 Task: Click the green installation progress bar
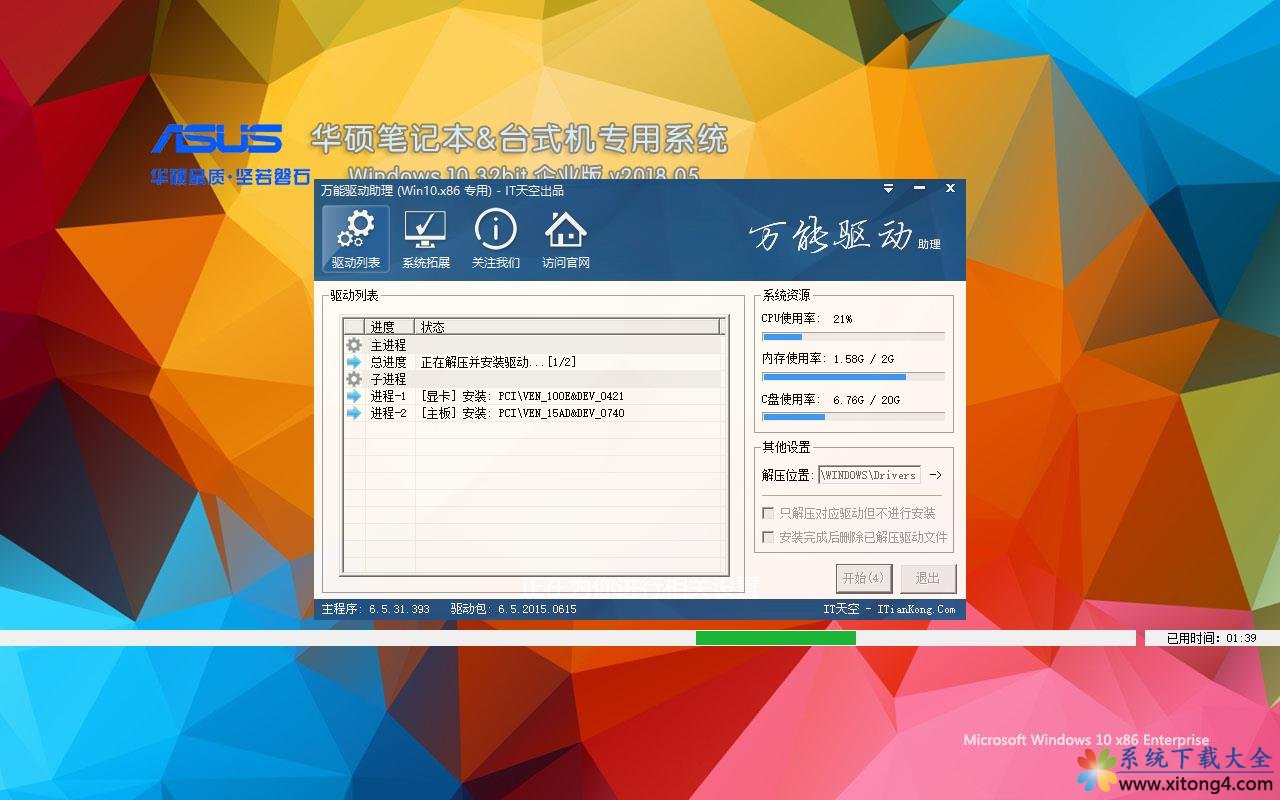[776, 638]
